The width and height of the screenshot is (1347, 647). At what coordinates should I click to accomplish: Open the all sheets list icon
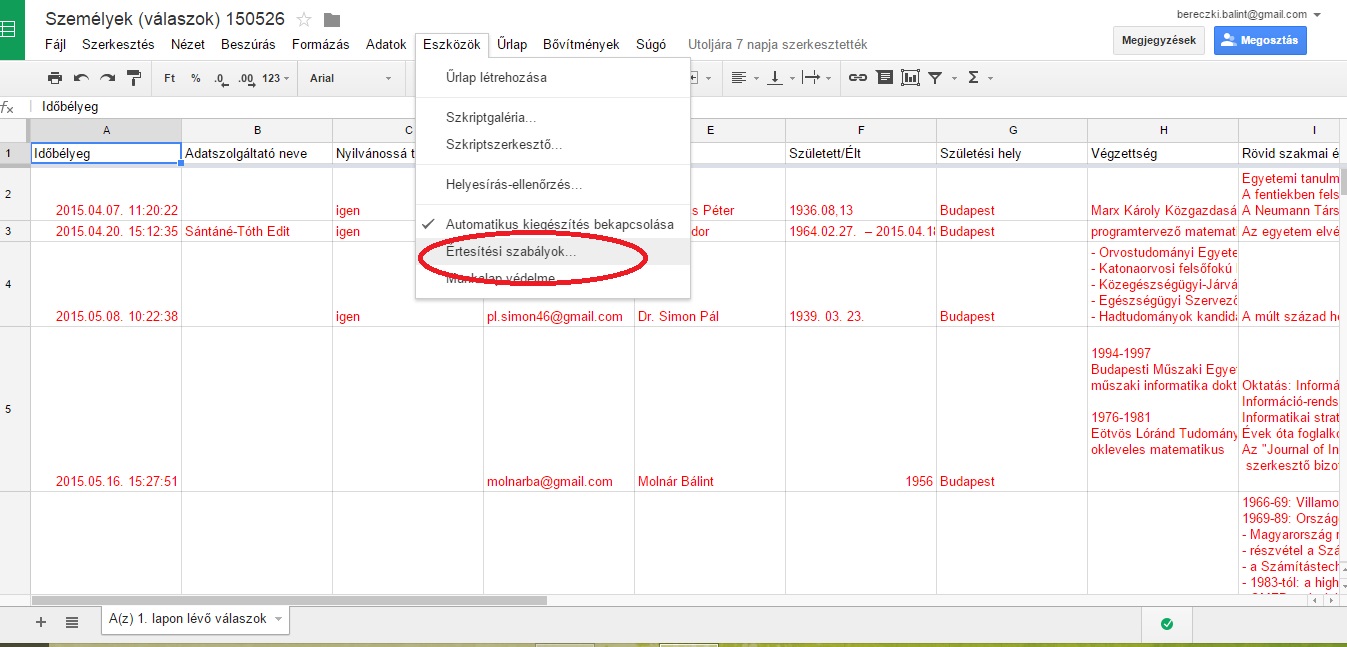[72, 622]
